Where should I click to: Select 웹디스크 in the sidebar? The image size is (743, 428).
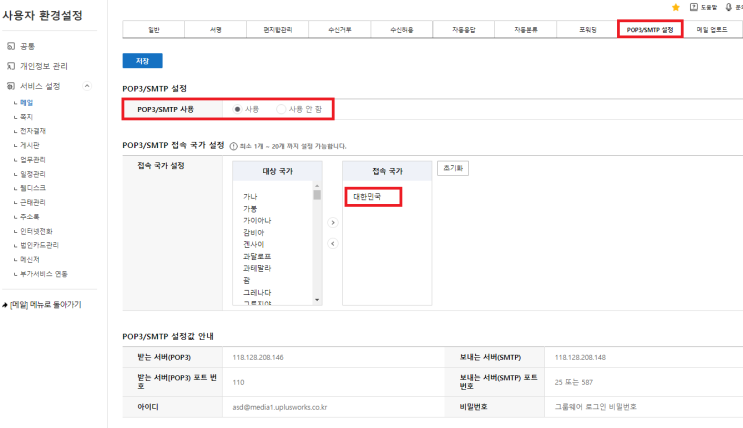(33, 188)
